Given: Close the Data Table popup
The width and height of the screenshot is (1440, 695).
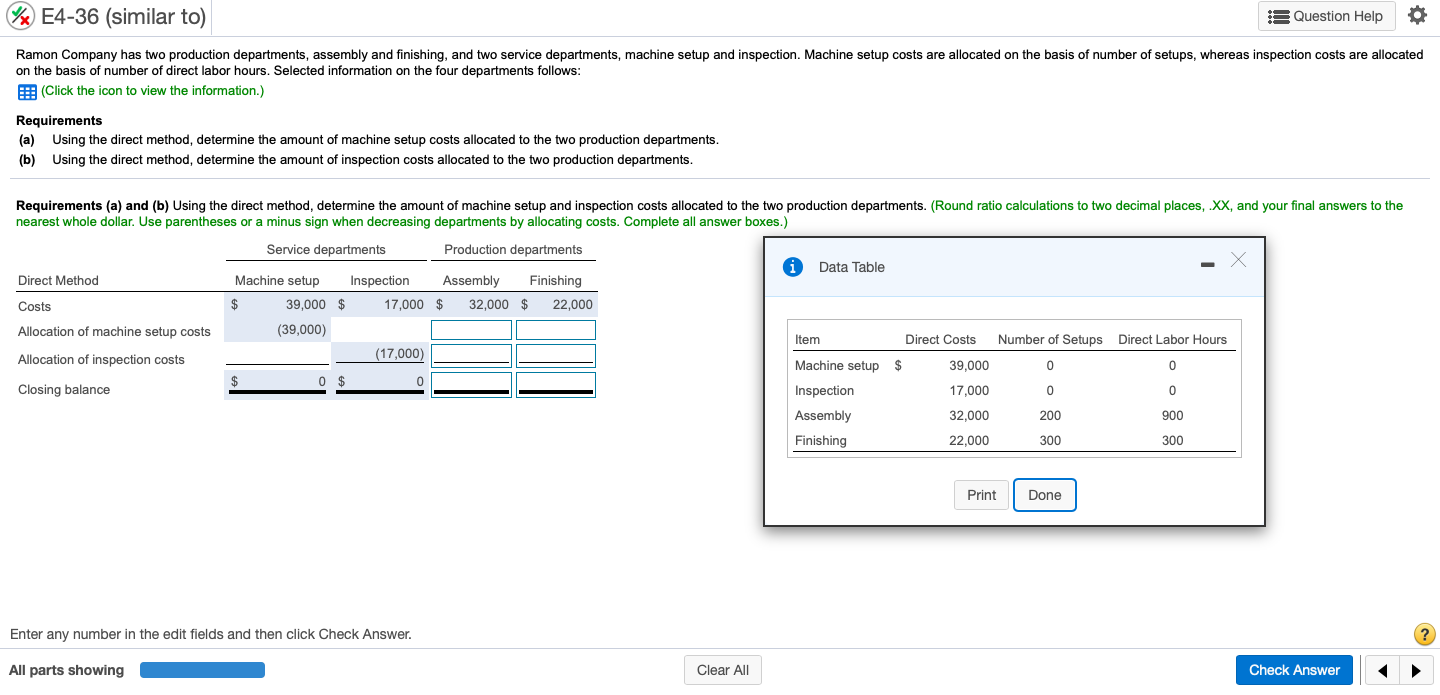Looking at the screenshot, I should tap(1239, 260).
